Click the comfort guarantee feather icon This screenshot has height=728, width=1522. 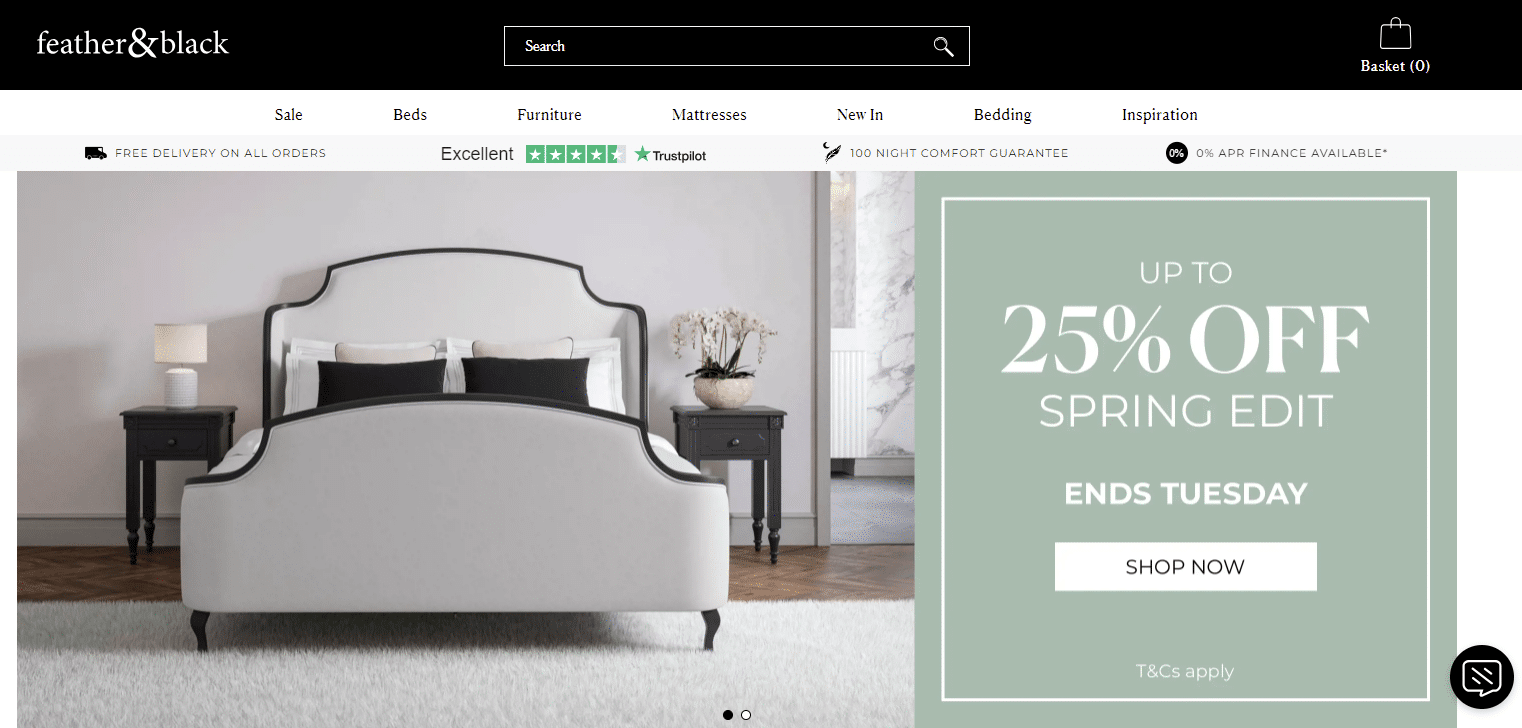tap(831, 153)
